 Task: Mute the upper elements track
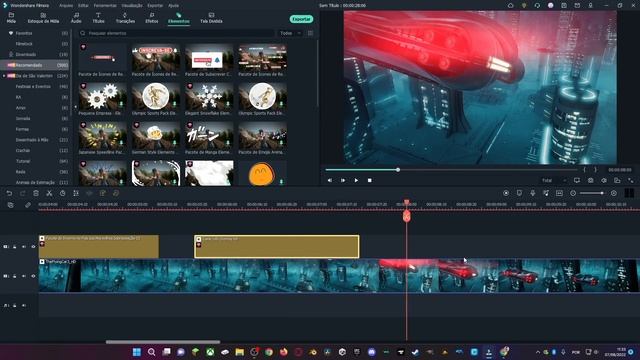coord(24,247)
